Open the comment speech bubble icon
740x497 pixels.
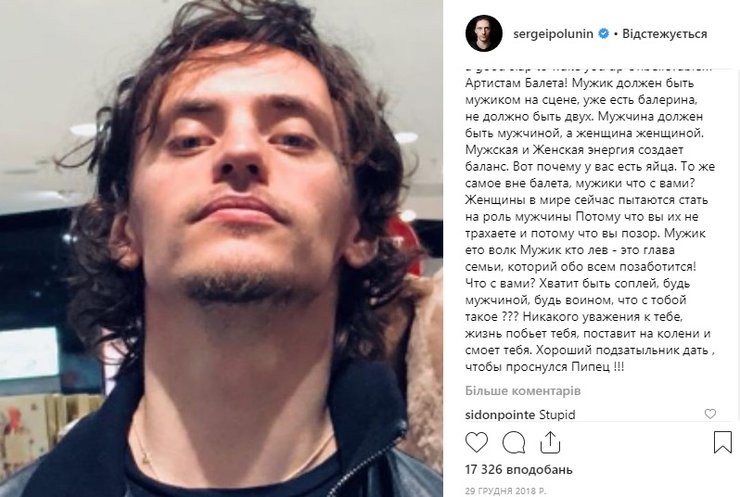click(x=513, y=443)
